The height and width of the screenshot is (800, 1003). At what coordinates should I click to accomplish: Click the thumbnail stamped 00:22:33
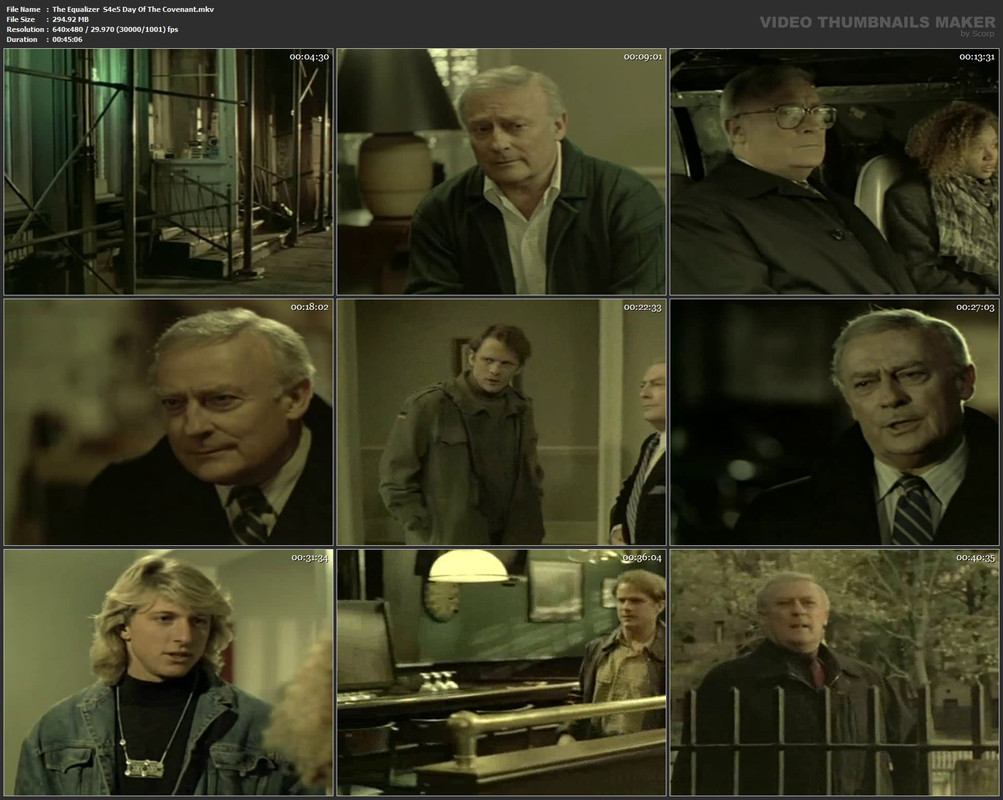(502, 422)
